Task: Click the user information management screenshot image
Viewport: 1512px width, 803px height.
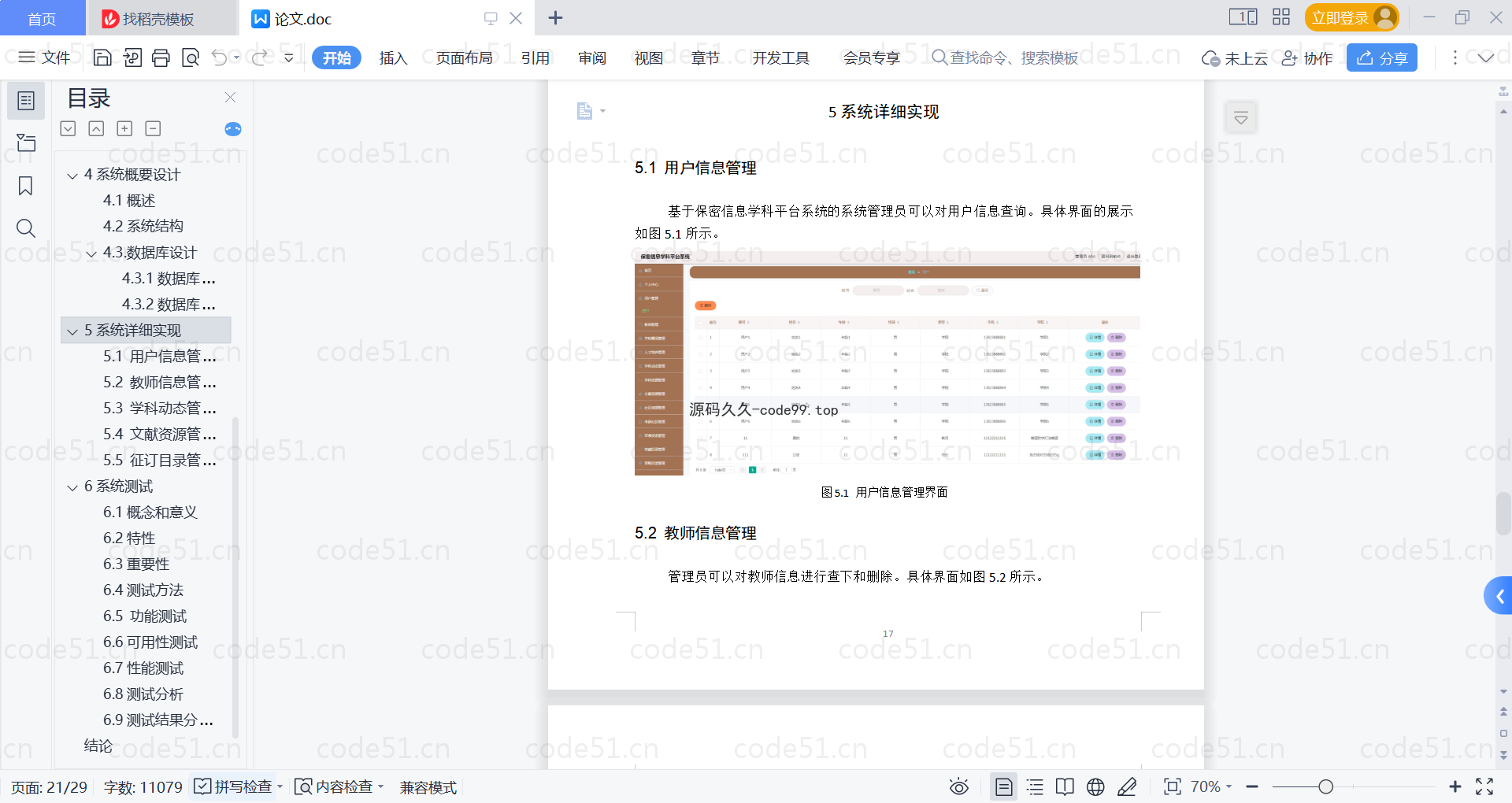Action: (x=888, y=363)
